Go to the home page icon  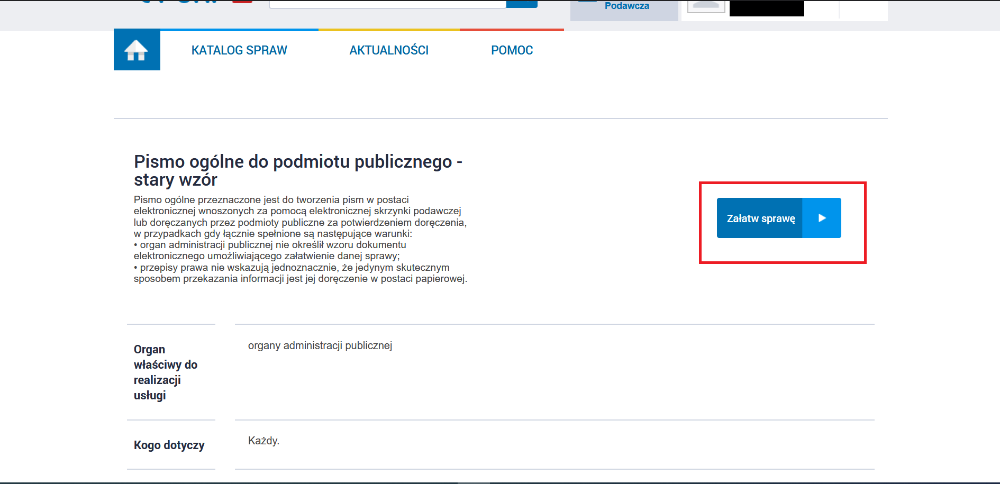[x=136, y=51]
